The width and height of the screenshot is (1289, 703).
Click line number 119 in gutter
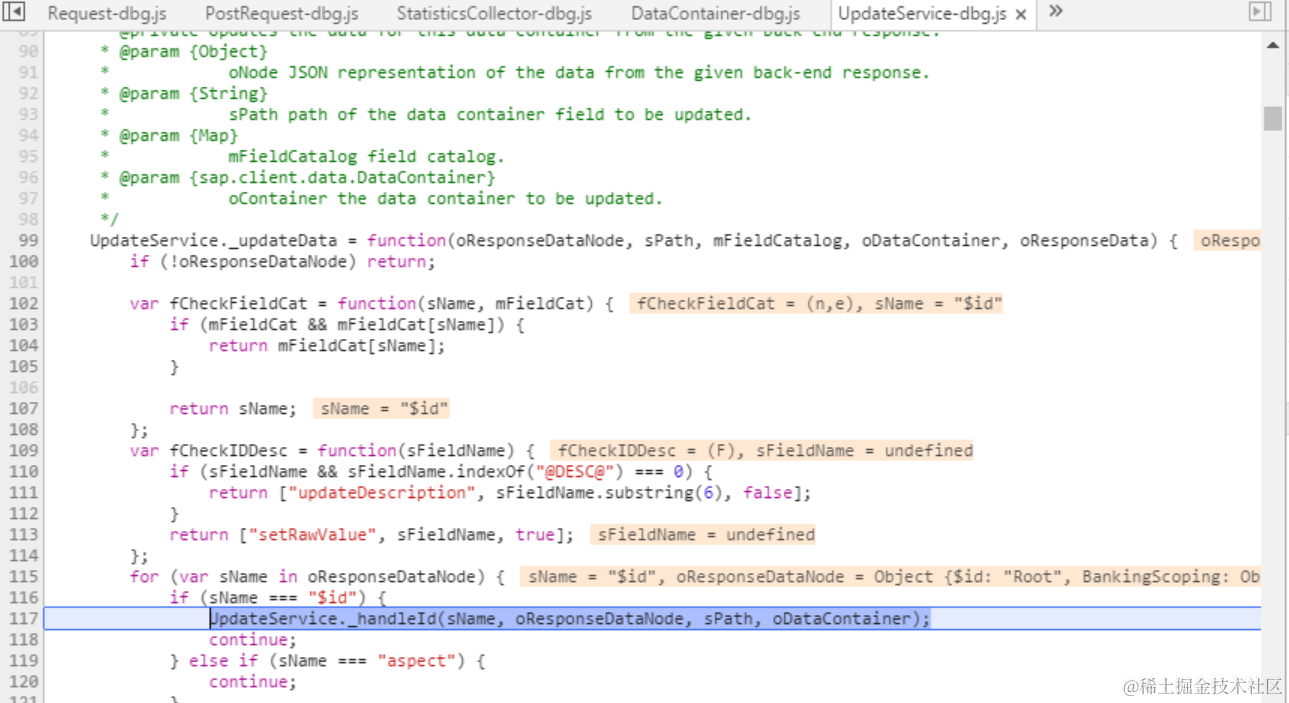(x=25, y=660)
